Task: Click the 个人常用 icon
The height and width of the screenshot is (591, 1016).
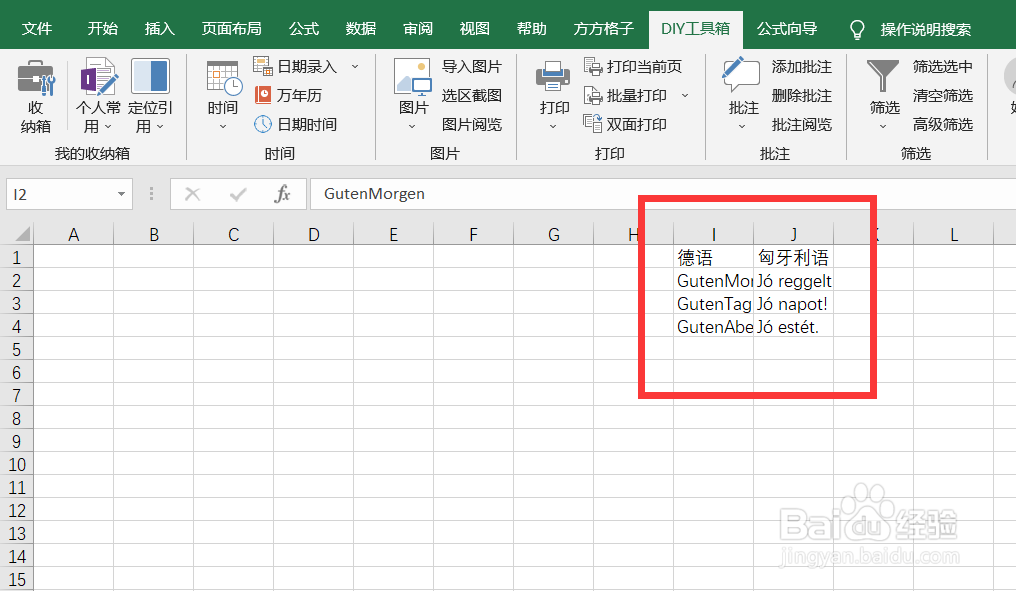Action: [x=98, y=77]
